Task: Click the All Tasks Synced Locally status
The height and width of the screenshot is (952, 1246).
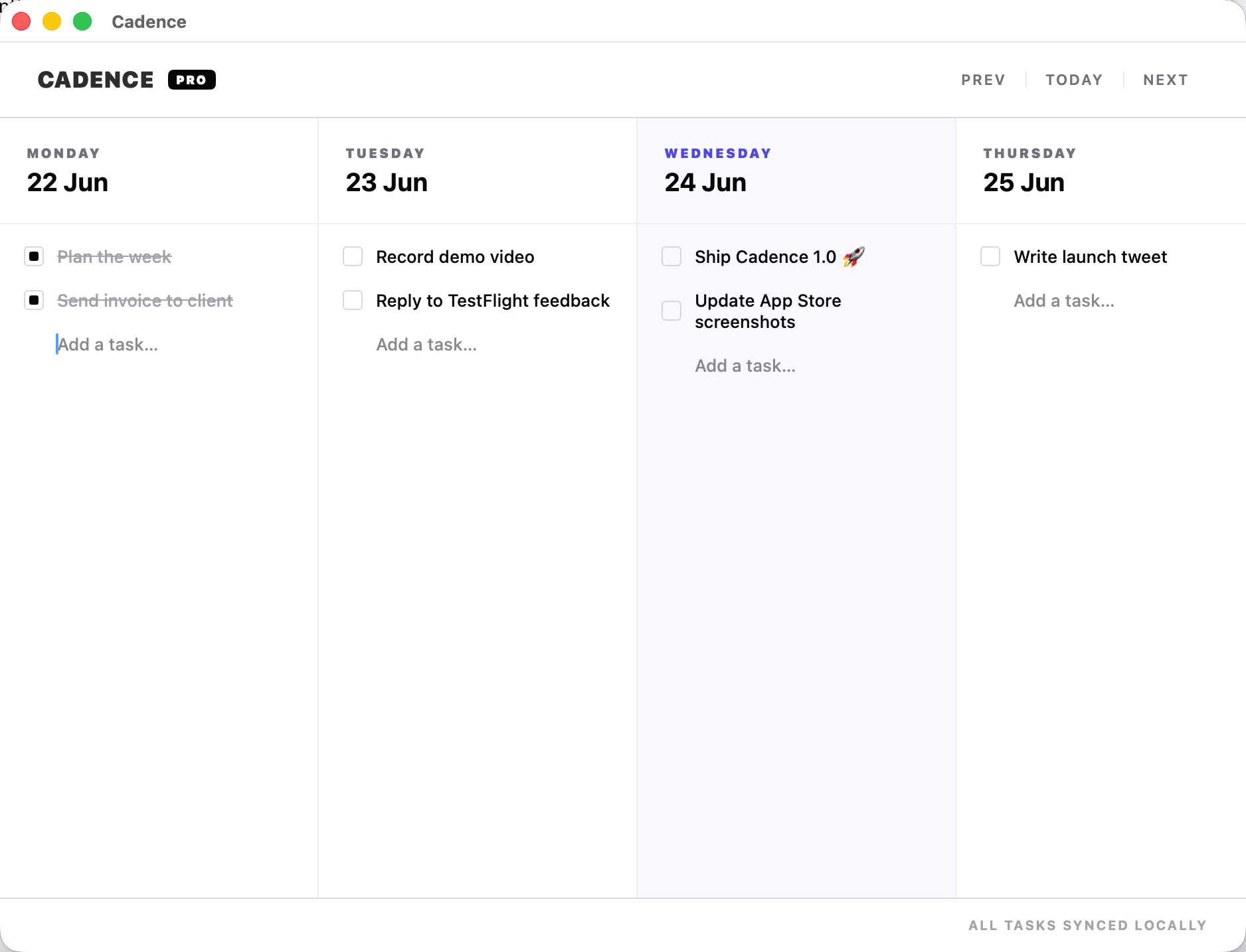Action: [x=1087, y=925]
